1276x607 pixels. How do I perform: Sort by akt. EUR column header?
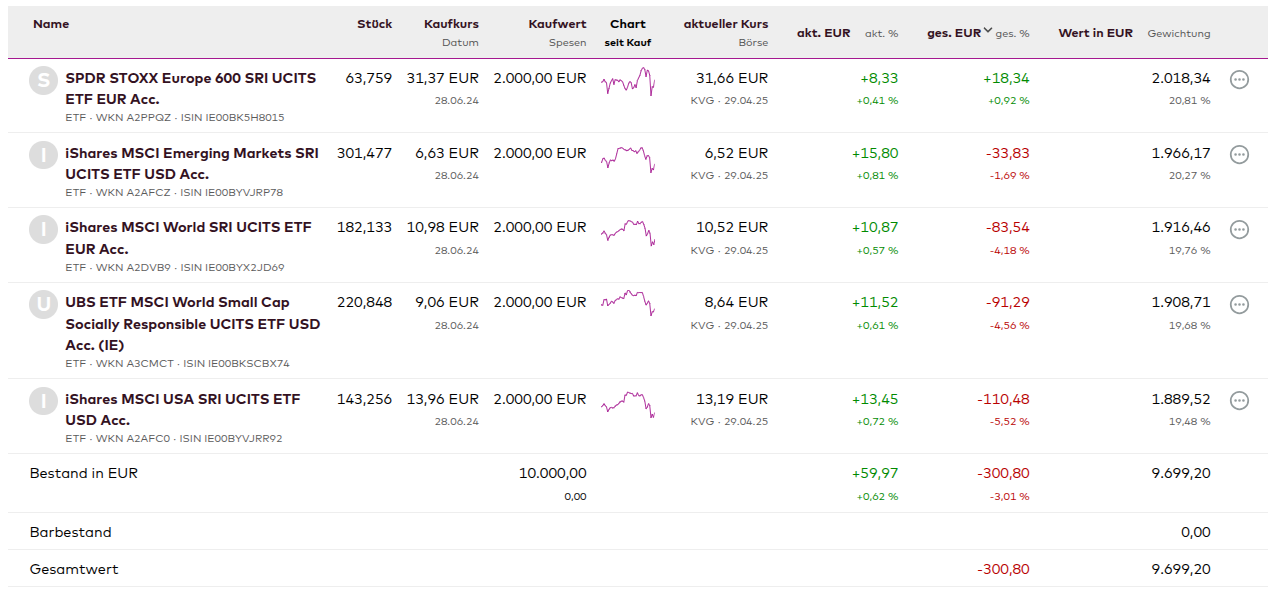pos(823,33)
